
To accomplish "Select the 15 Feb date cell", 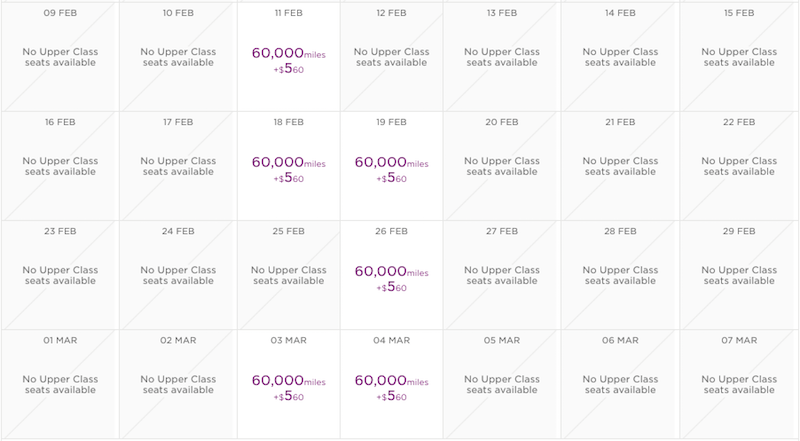I will (x=740, y=56).
